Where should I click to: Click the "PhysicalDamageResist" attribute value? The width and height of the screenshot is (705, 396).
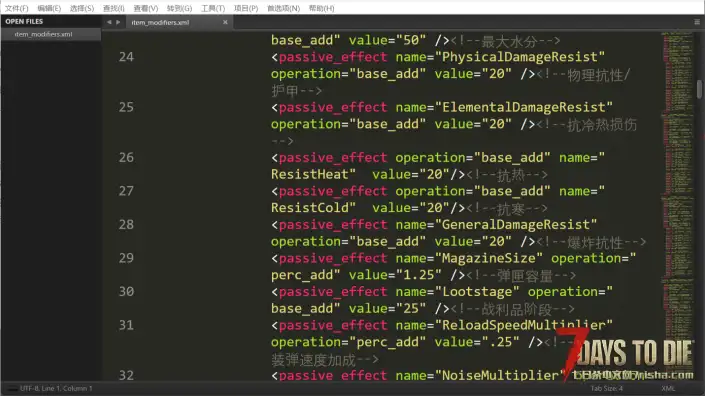(520, 57)
